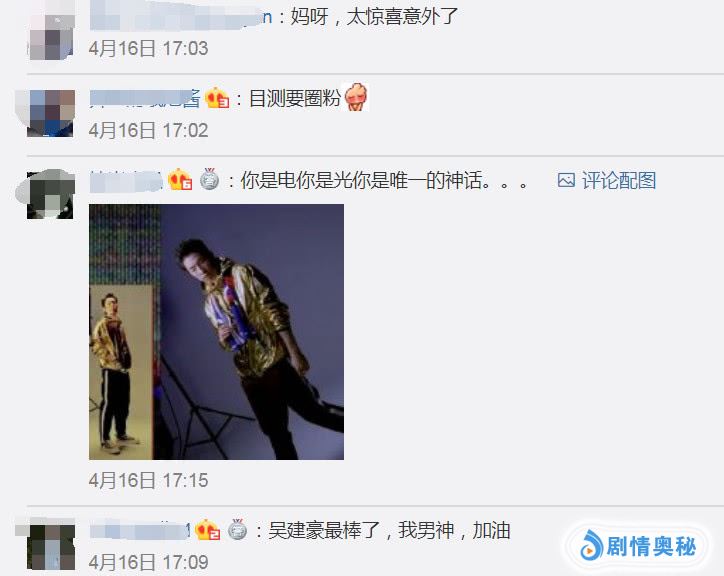Open avatar of the 目测要圈粉 commenter

pyautogui.click(x=51, y=113)
